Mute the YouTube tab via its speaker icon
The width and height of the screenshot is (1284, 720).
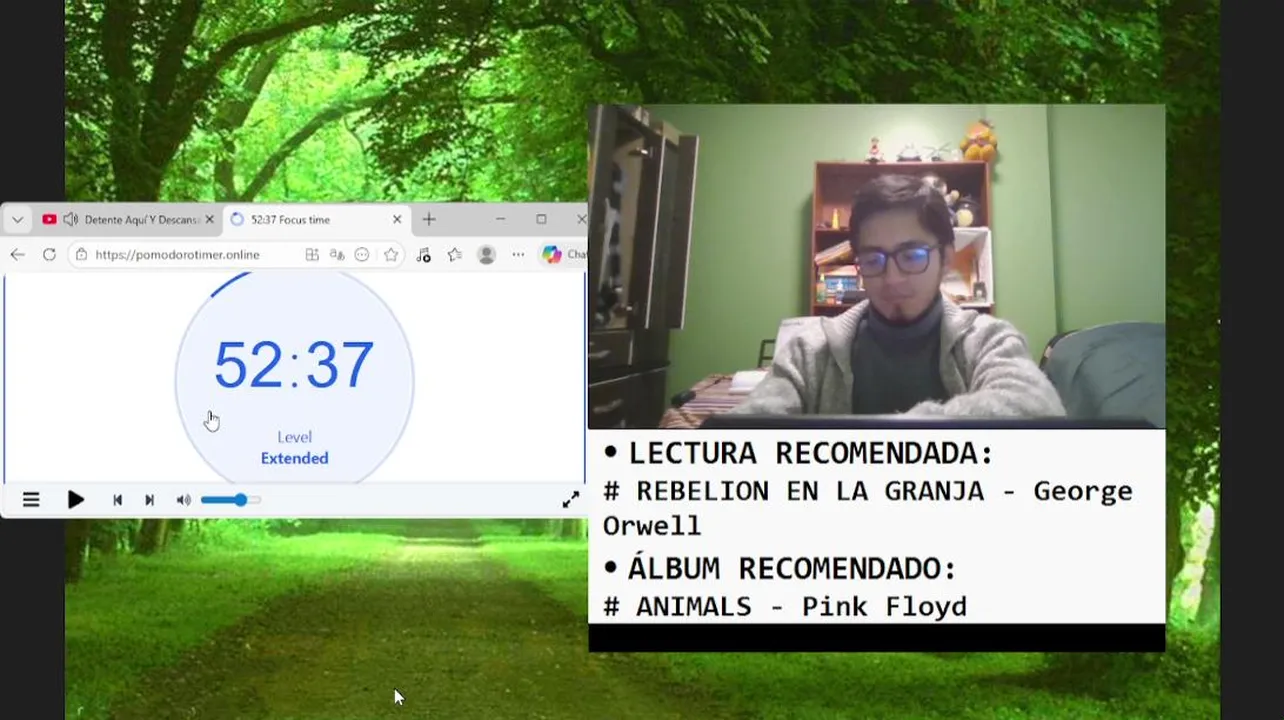[x=70, y=219]
